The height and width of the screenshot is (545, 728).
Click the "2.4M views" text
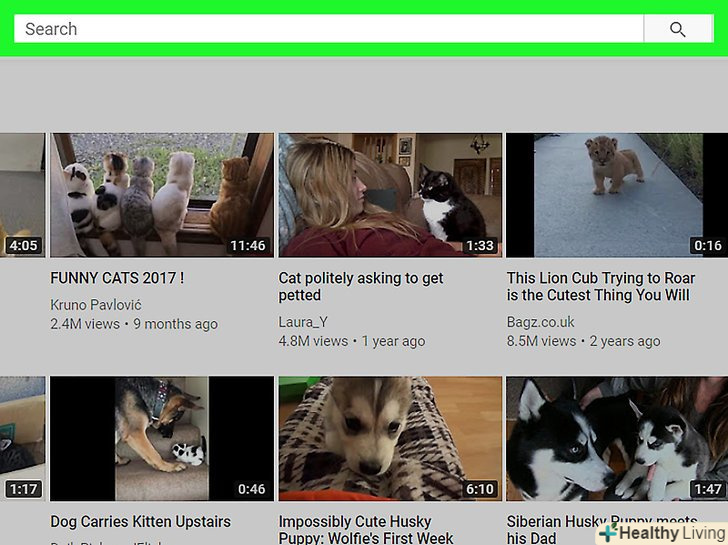(x=85, y=324)
